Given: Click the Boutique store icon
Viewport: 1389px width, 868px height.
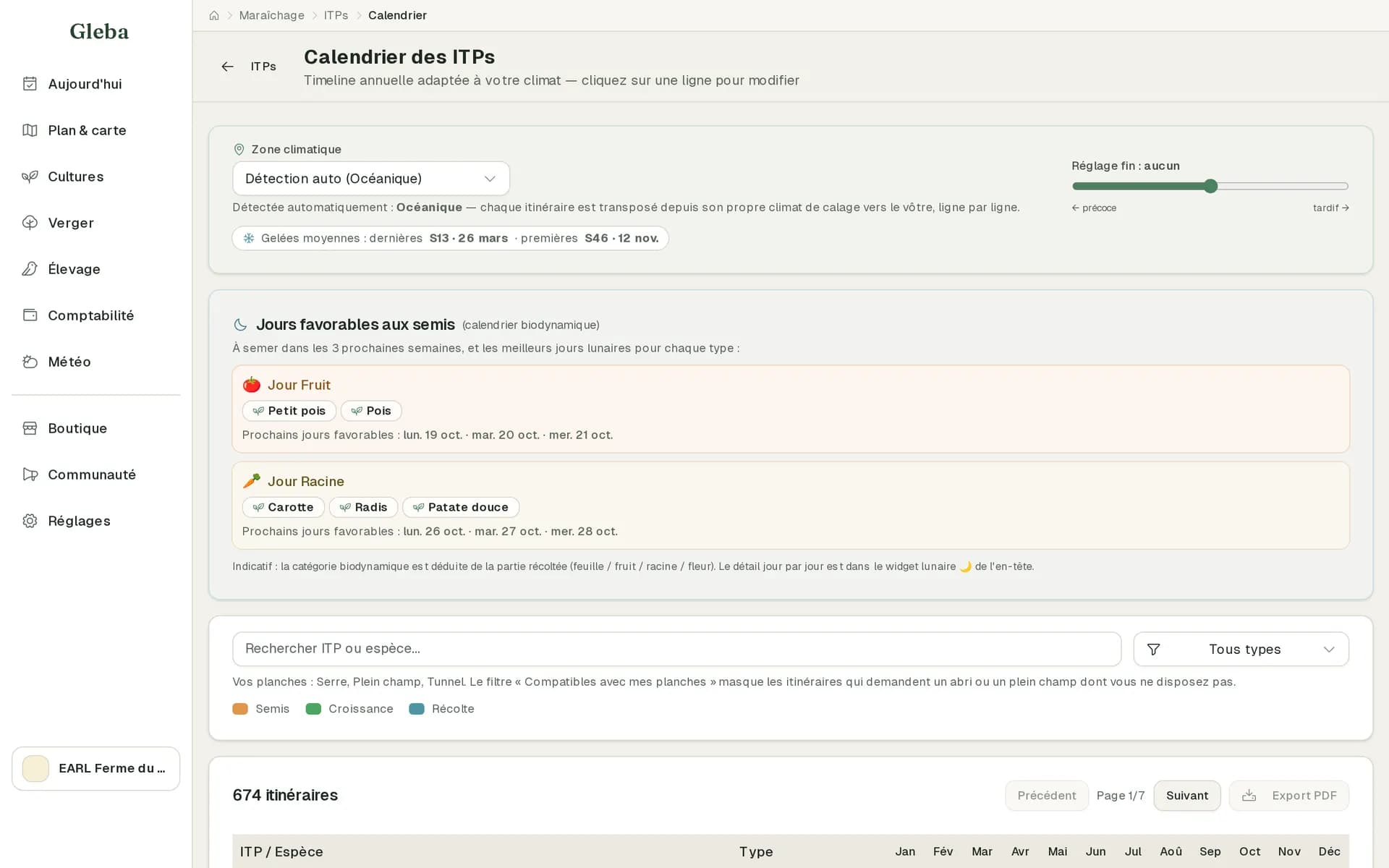Looking at the screenshot, I should click(x=30, y=428).
